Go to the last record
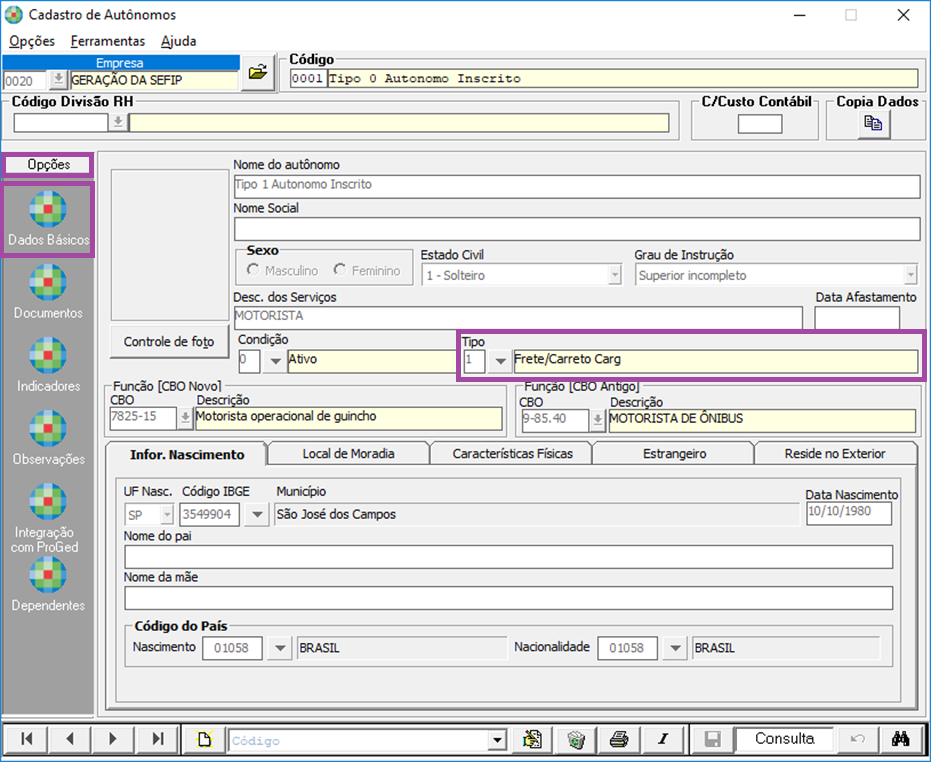Image resolution: width=931 pixels, height=762 pixels. [157, 739]
